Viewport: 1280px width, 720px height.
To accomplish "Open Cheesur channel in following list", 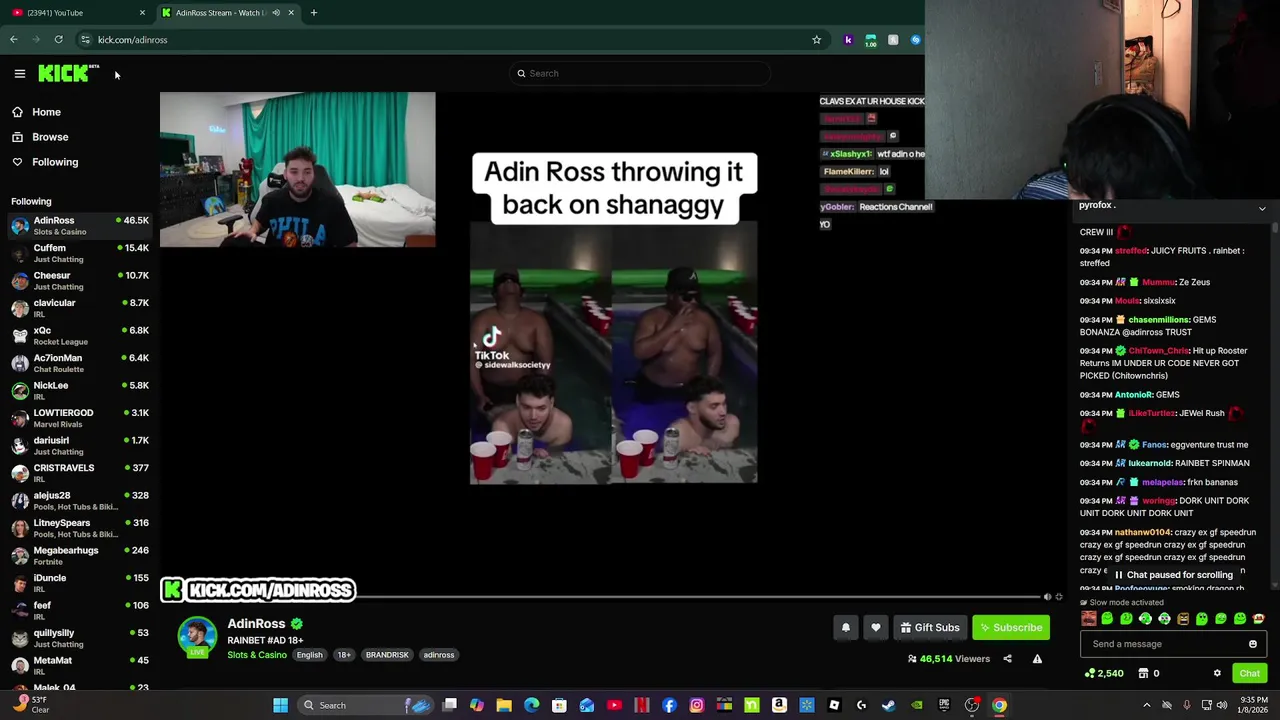I will (x=80, y=280).
